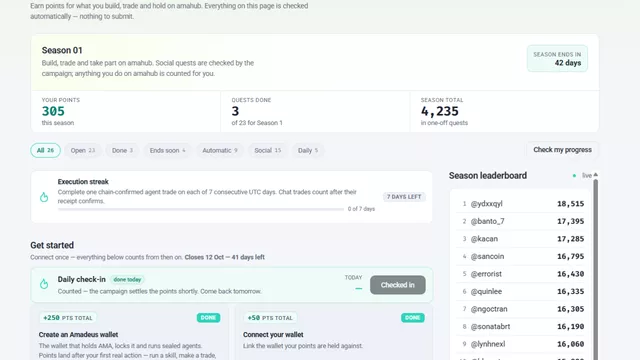Screen dimensions: 640x360
Task: Switch to the Social quests filter
Action: [x=267, y=150]
